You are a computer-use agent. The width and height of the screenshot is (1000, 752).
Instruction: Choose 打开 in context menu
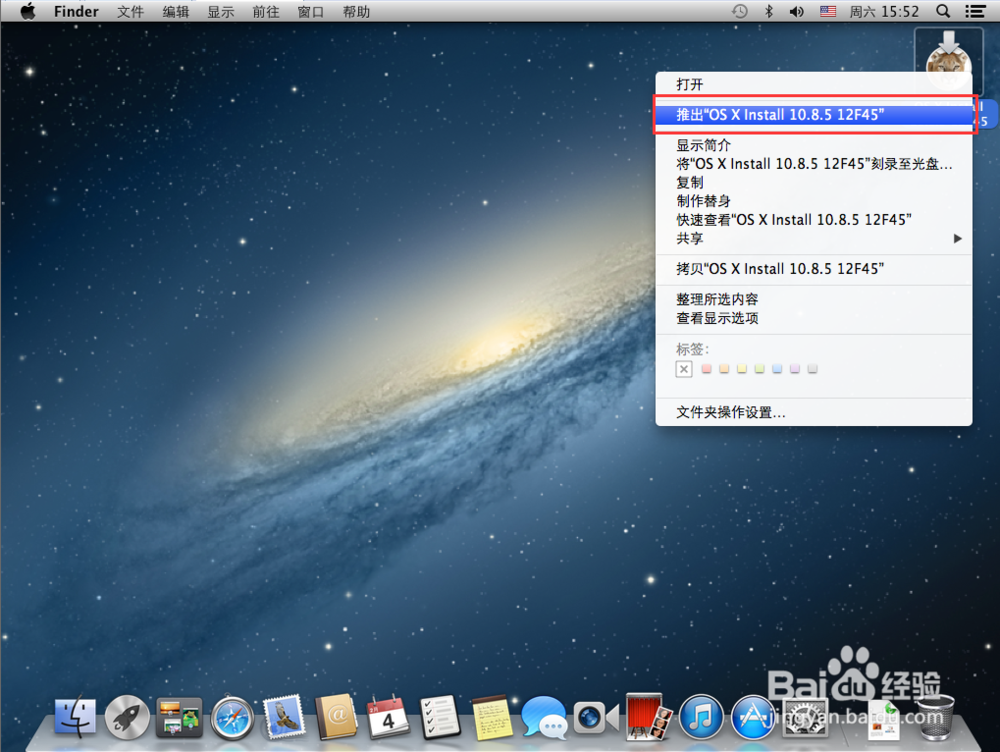[814, 84]
